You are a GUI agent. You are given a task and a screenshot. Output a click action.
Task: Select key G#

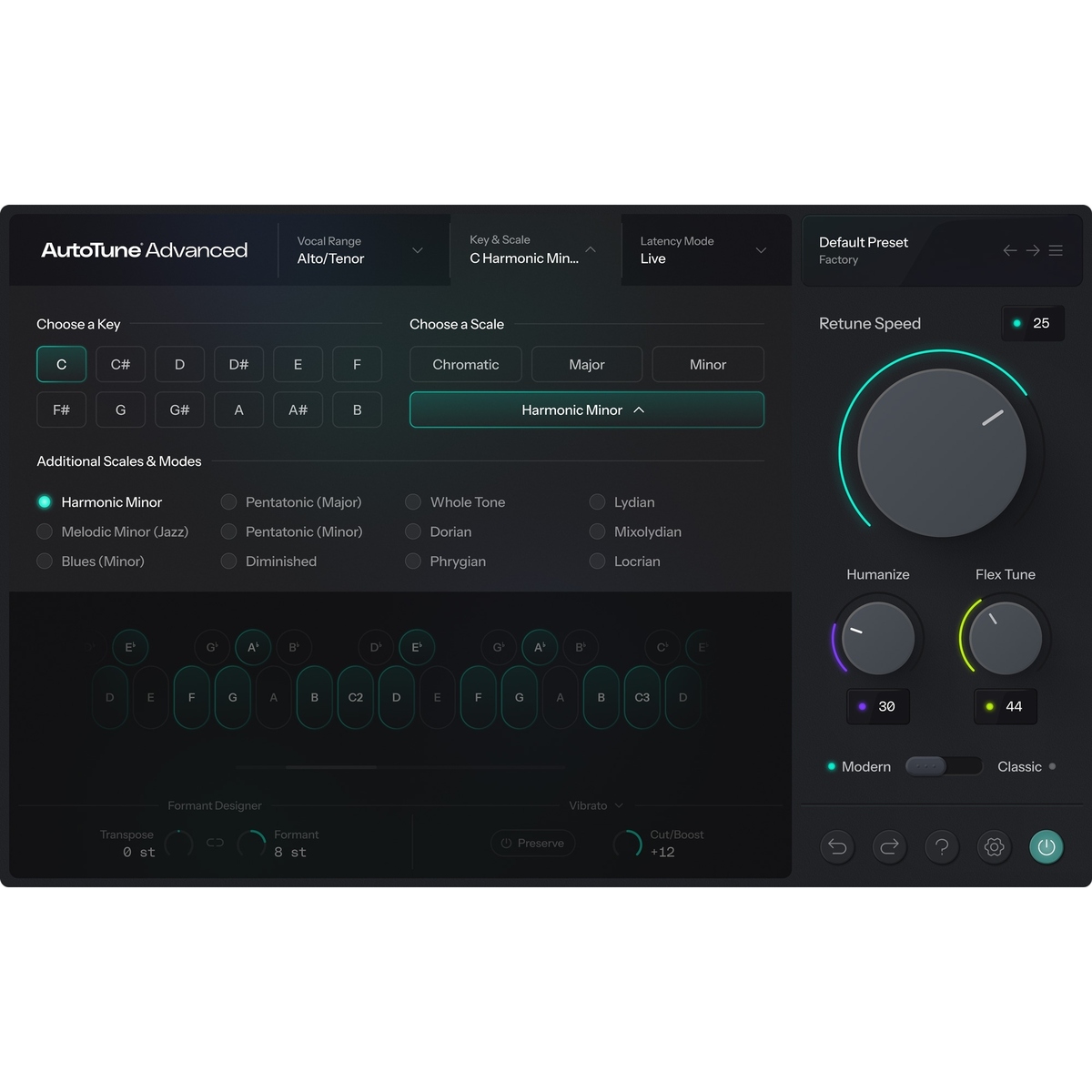point(179,409)
